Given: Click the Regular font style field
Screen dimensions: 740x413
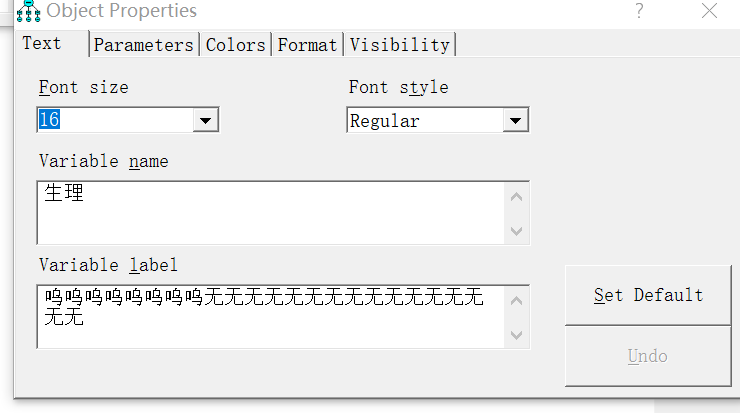Looking at the screenshot, I should [424, 121].
